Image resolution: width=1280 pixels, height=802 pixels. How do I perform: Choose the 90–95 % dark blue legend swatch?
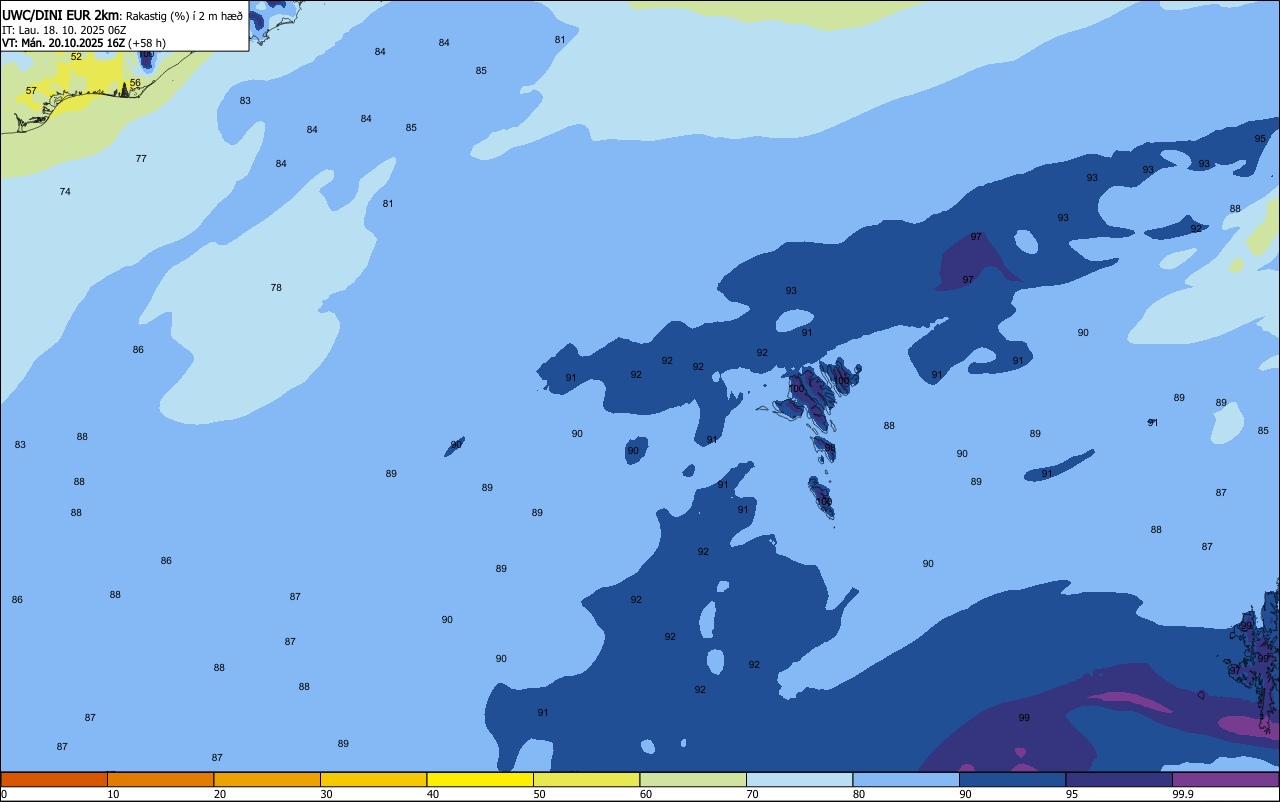point(1012,779)
